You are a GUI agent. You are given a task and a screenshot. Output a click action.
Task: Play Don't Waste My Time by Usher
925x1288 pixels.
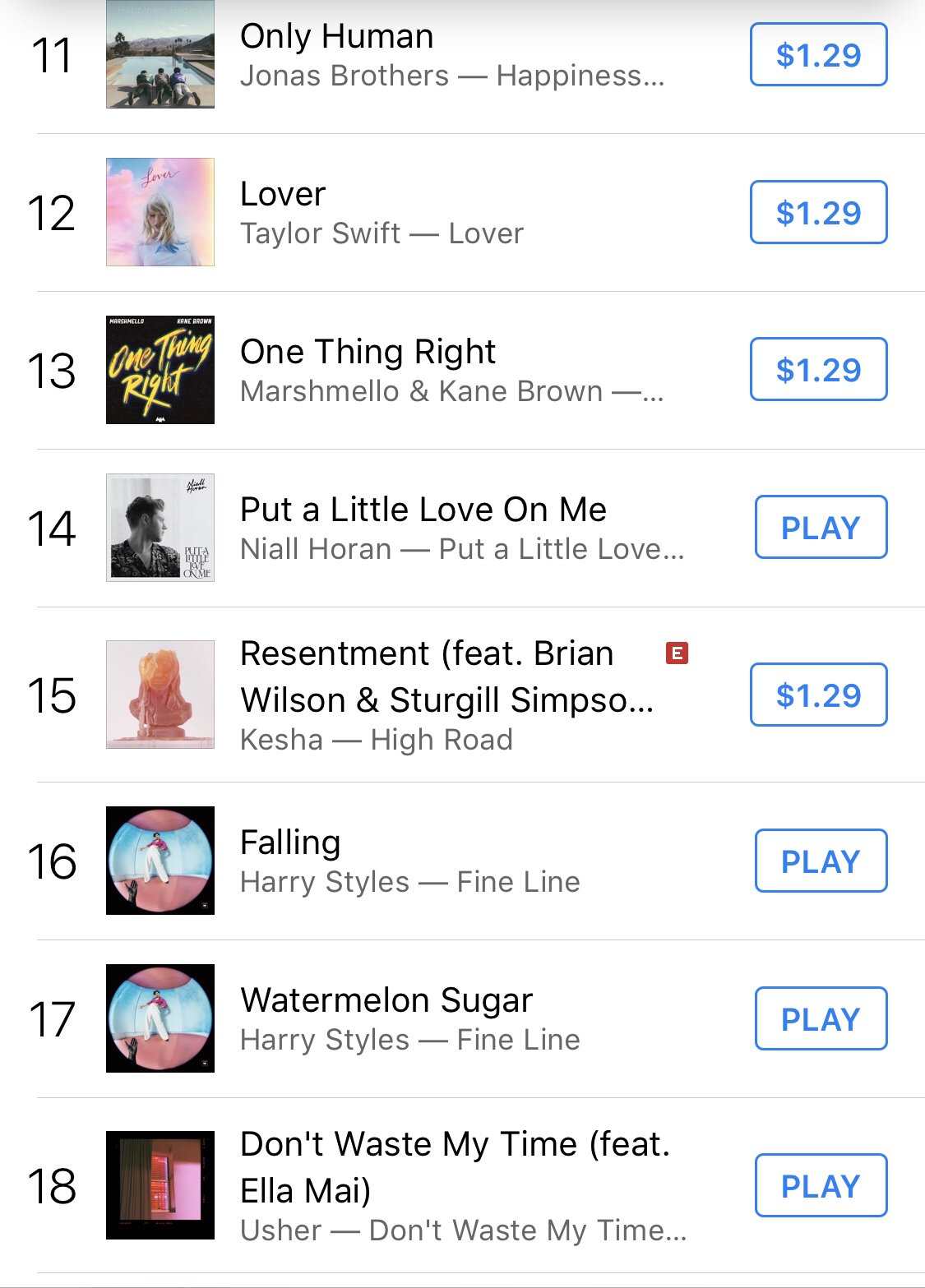point(821,1186)
